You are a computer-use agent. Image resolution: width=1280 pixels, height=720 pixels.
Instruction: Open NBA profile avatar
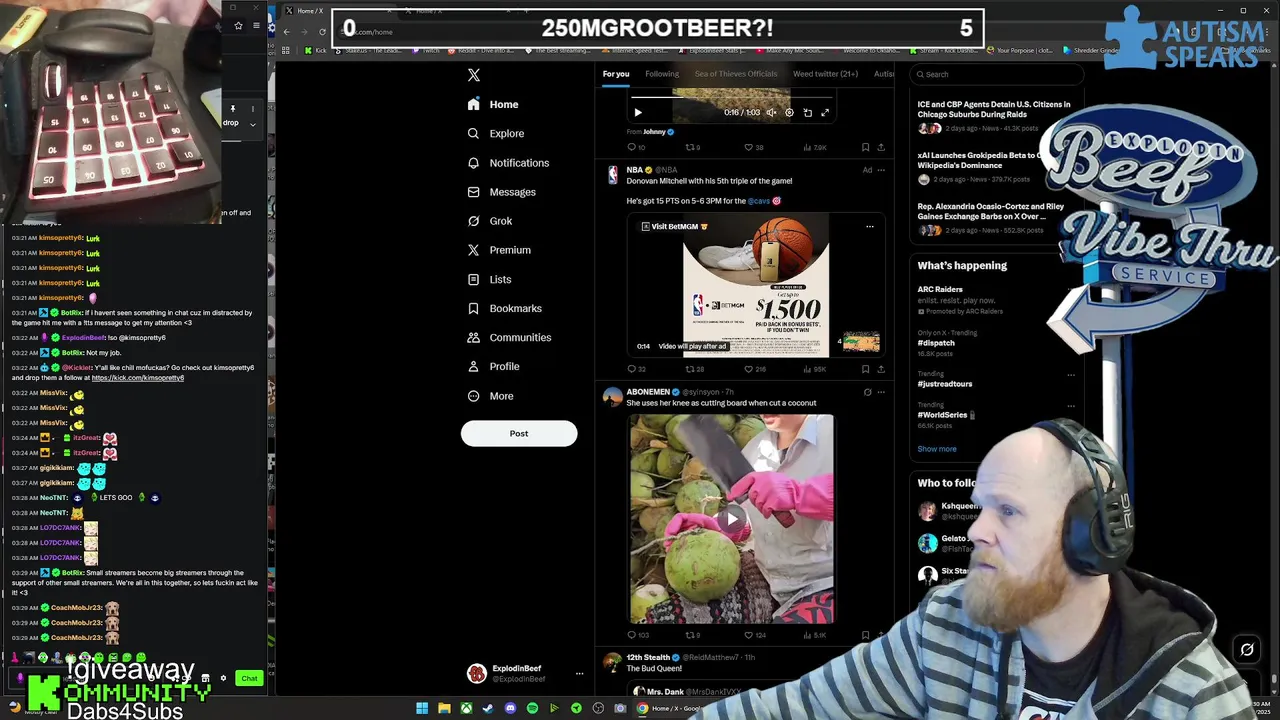[613, 175]
